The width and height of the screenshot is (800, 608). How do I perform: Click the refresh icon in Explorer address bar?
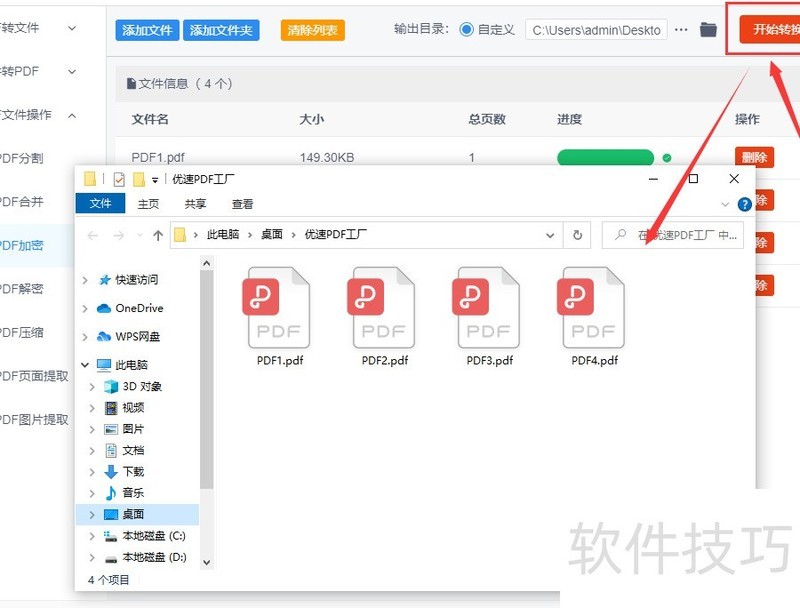point(578,234)
